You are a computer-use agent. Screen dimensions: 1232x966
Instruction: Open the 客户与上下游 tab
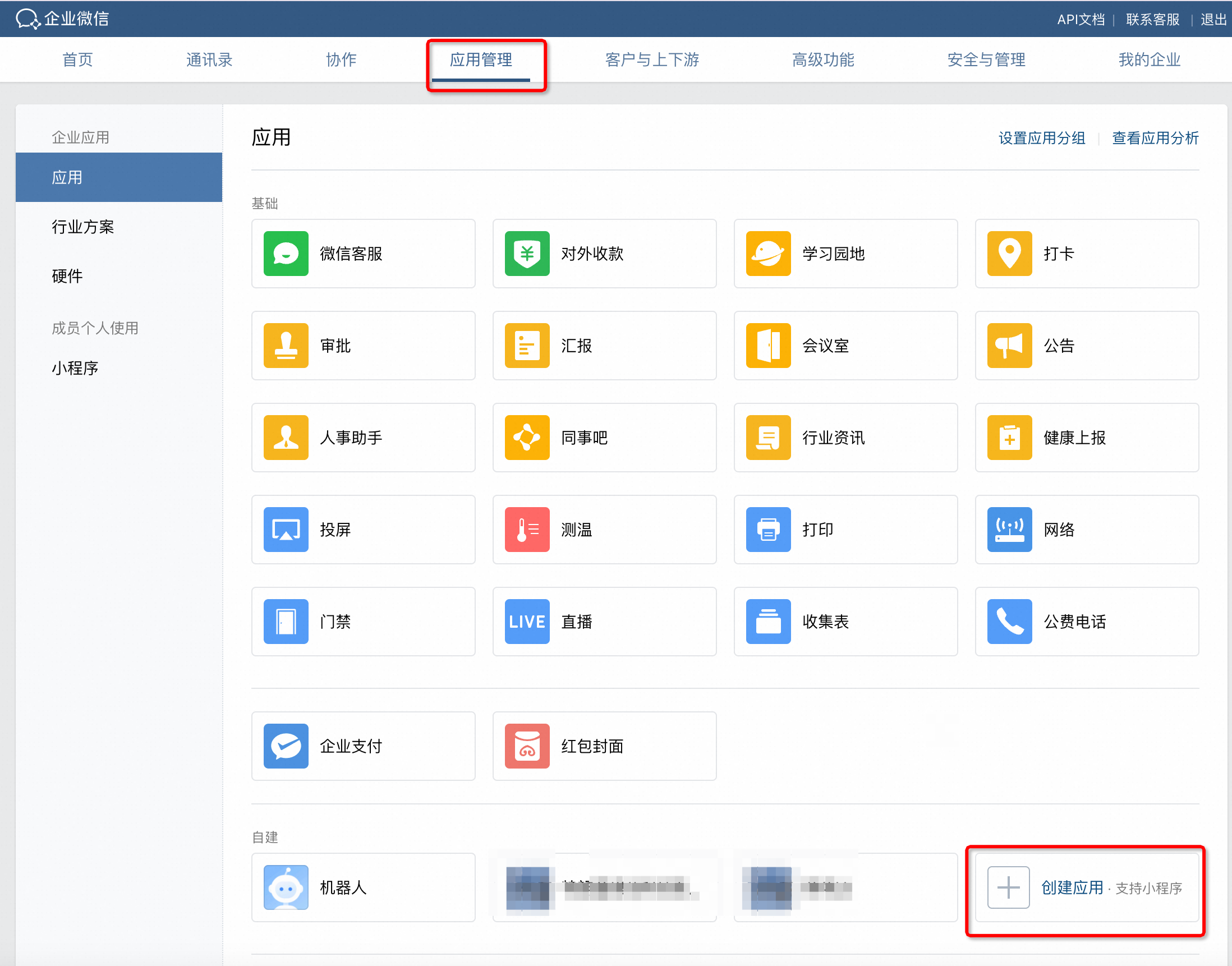point(652,59)
